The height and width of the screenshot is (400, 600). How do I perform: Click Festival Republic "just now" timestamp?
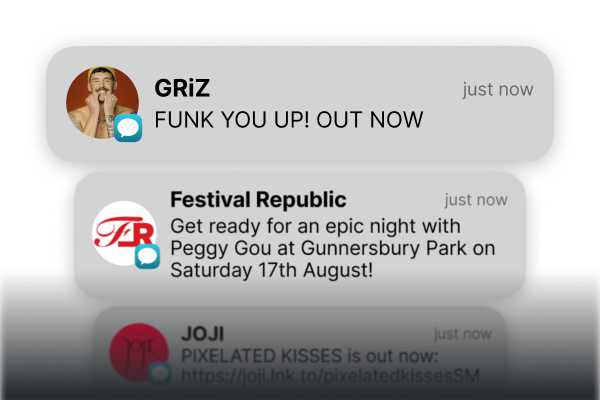[476, 200]
